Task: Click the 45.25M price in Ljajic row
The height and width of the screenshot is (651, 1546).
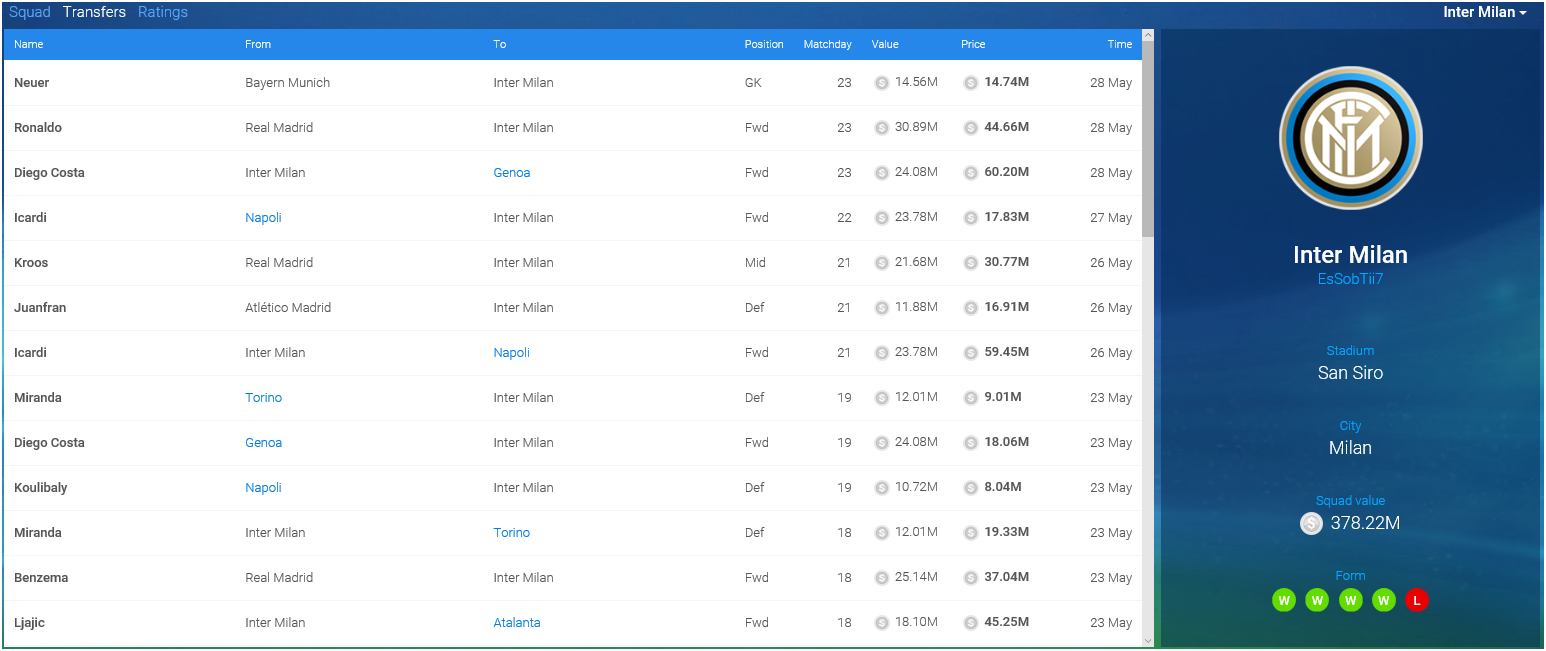Action: (x=1006, y=622)
